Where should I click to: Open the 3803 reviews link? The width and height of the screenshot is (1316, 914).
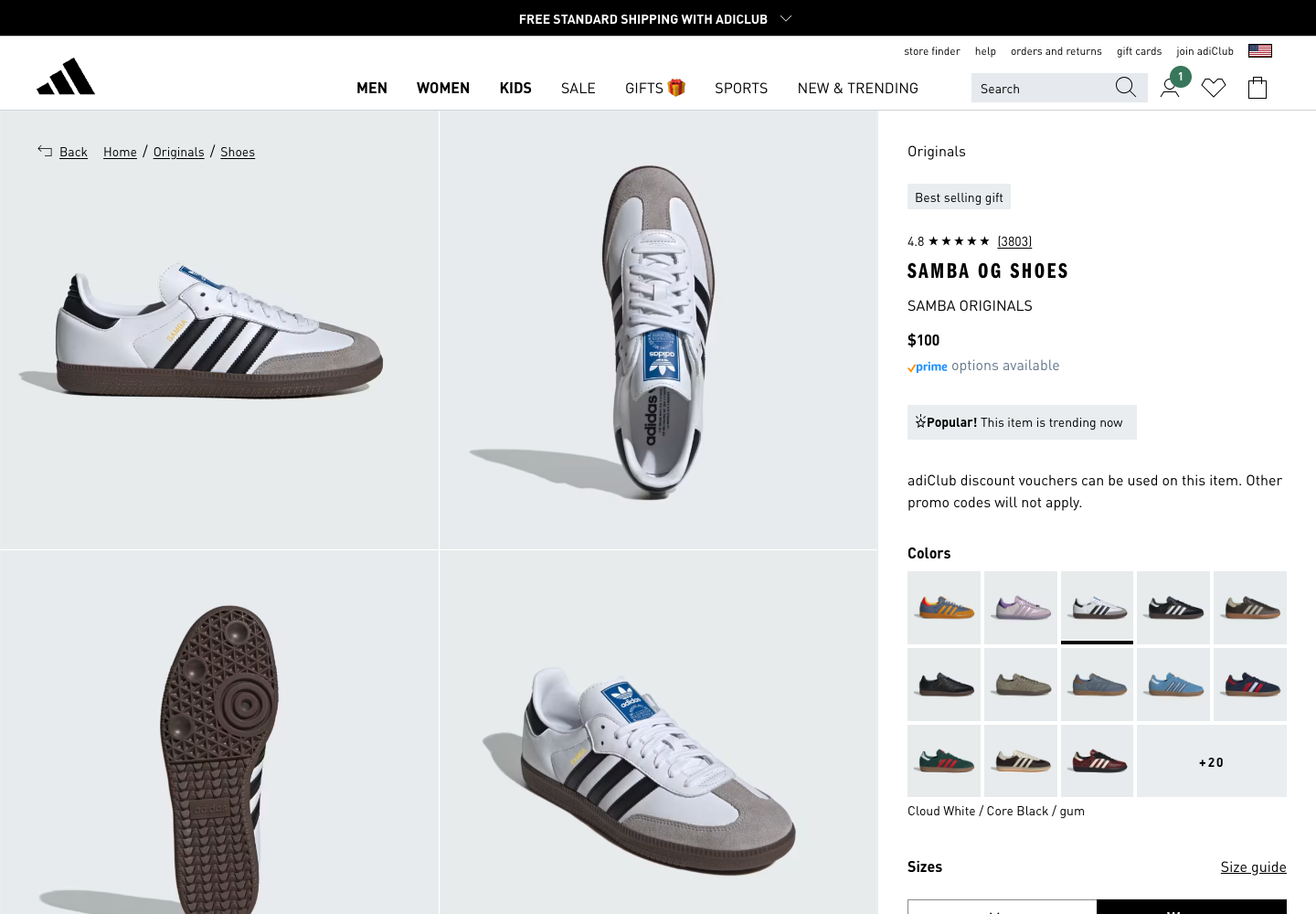pos(1014,241)
